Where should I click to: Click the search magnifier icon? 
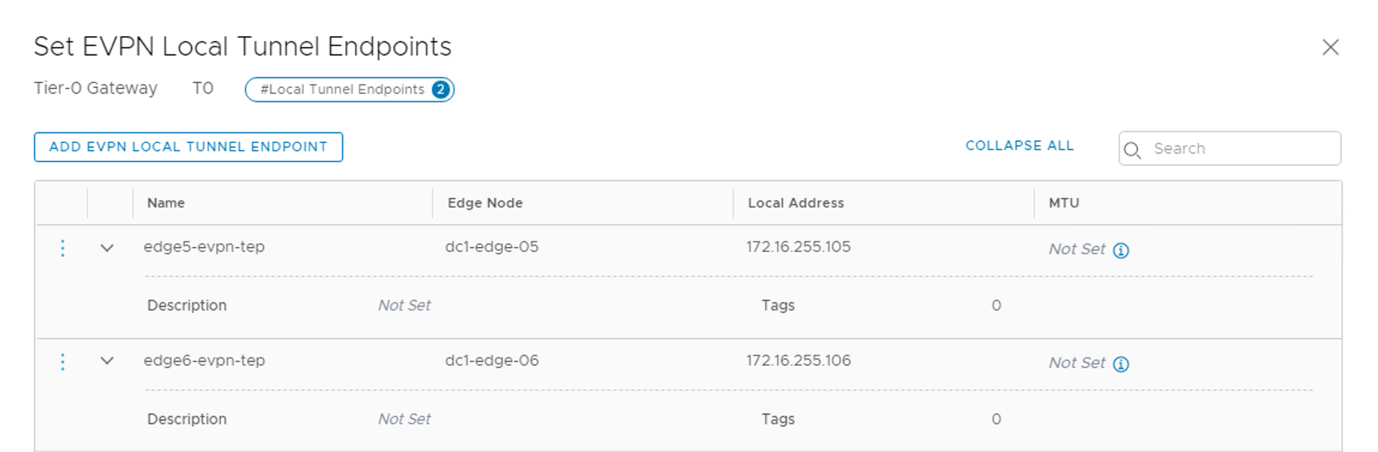[x=1133, y=149]
